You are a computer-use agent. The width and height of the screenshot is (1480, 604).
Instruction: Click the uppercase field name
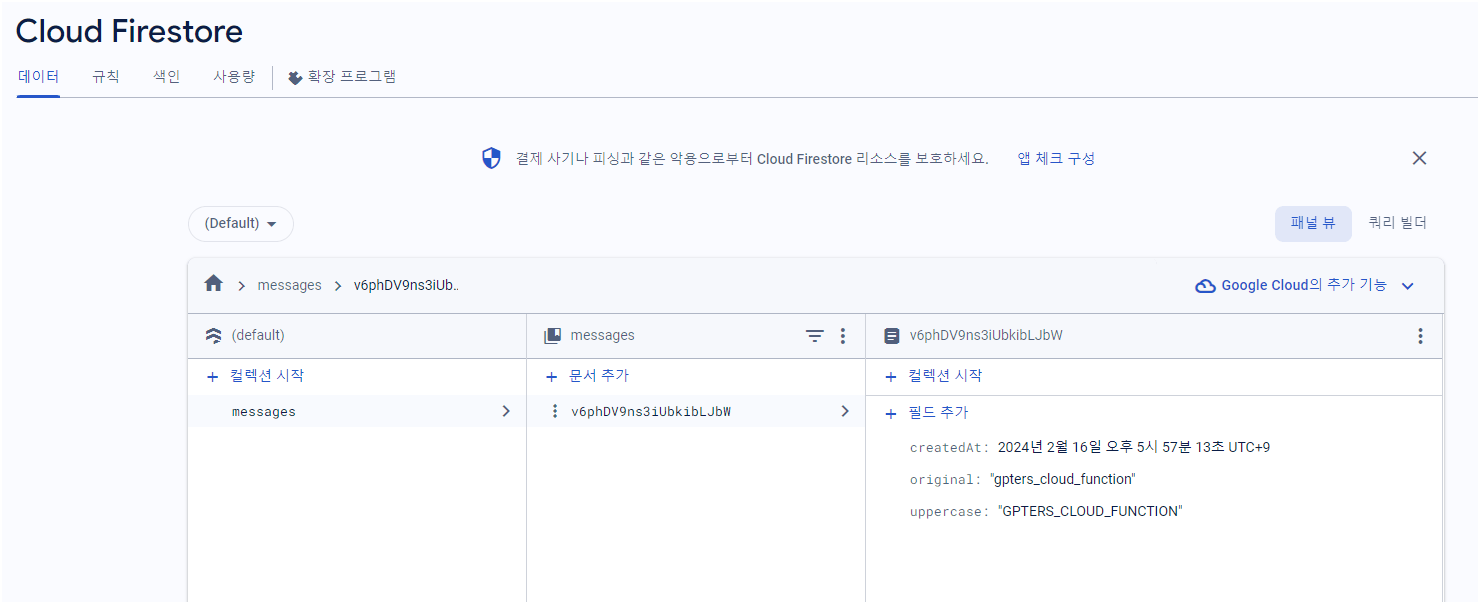949,511
